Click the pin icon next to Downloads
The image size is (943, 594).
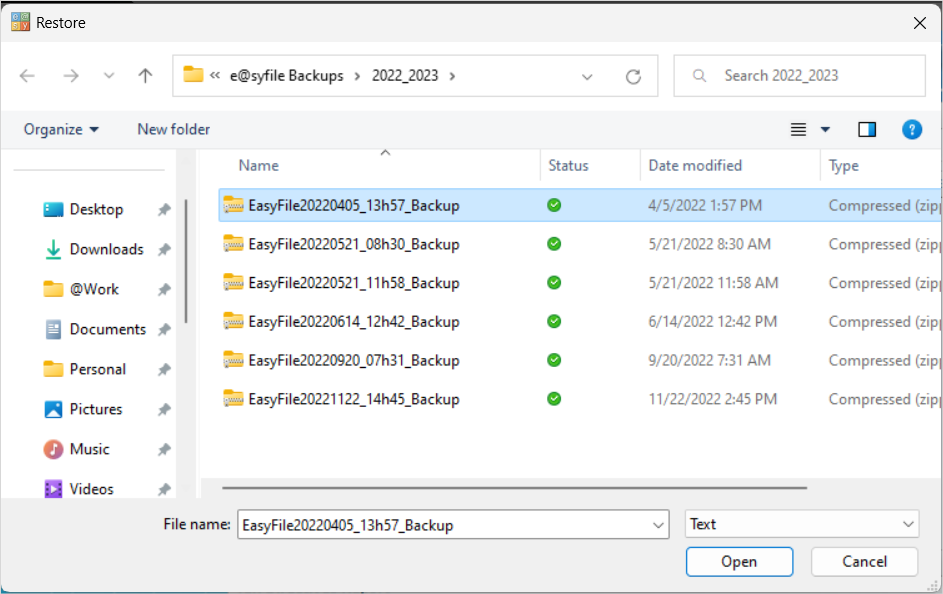click(x=163, y=249)
